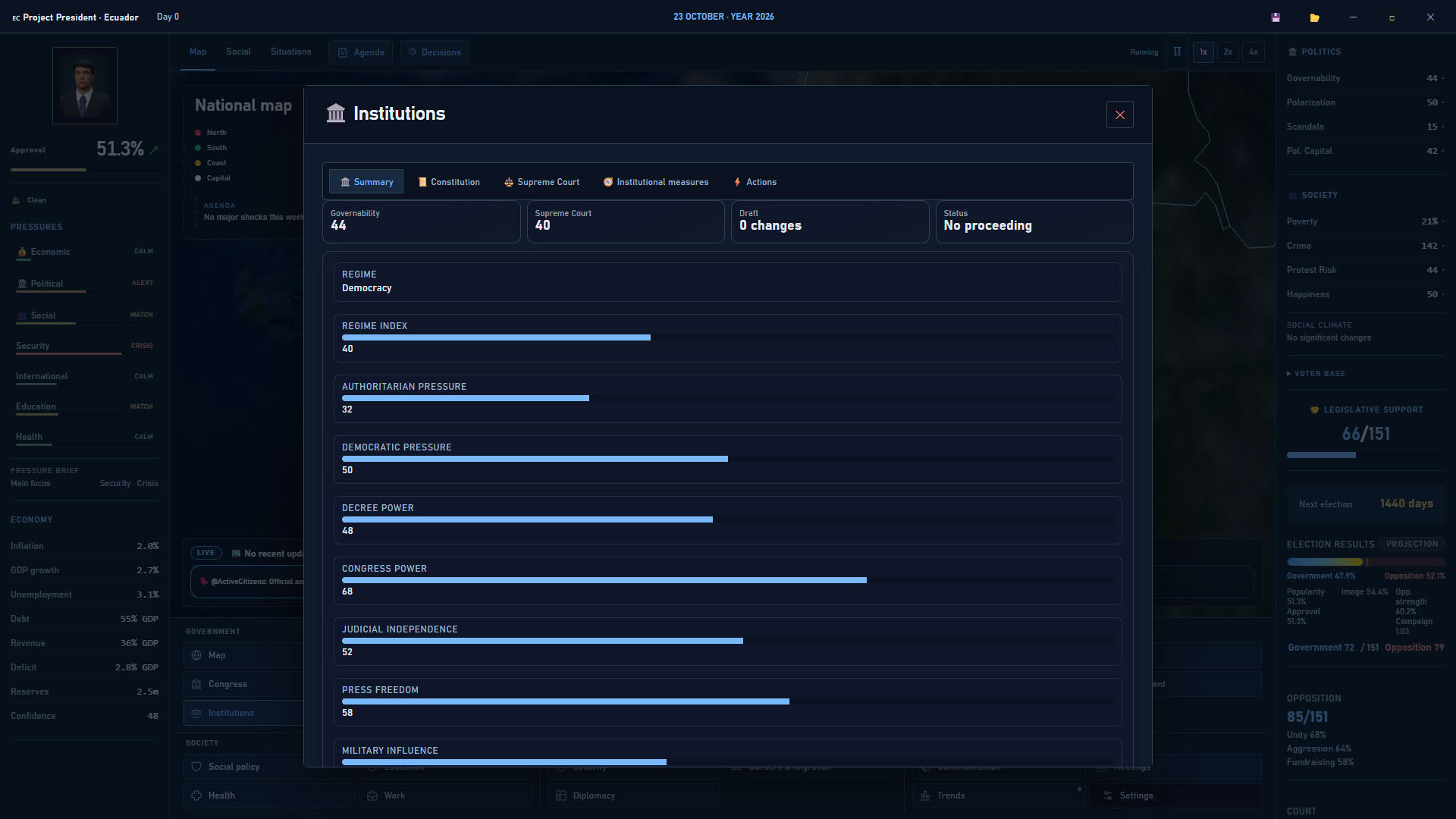Open the Constitution tab

click(x=449, y=182)
